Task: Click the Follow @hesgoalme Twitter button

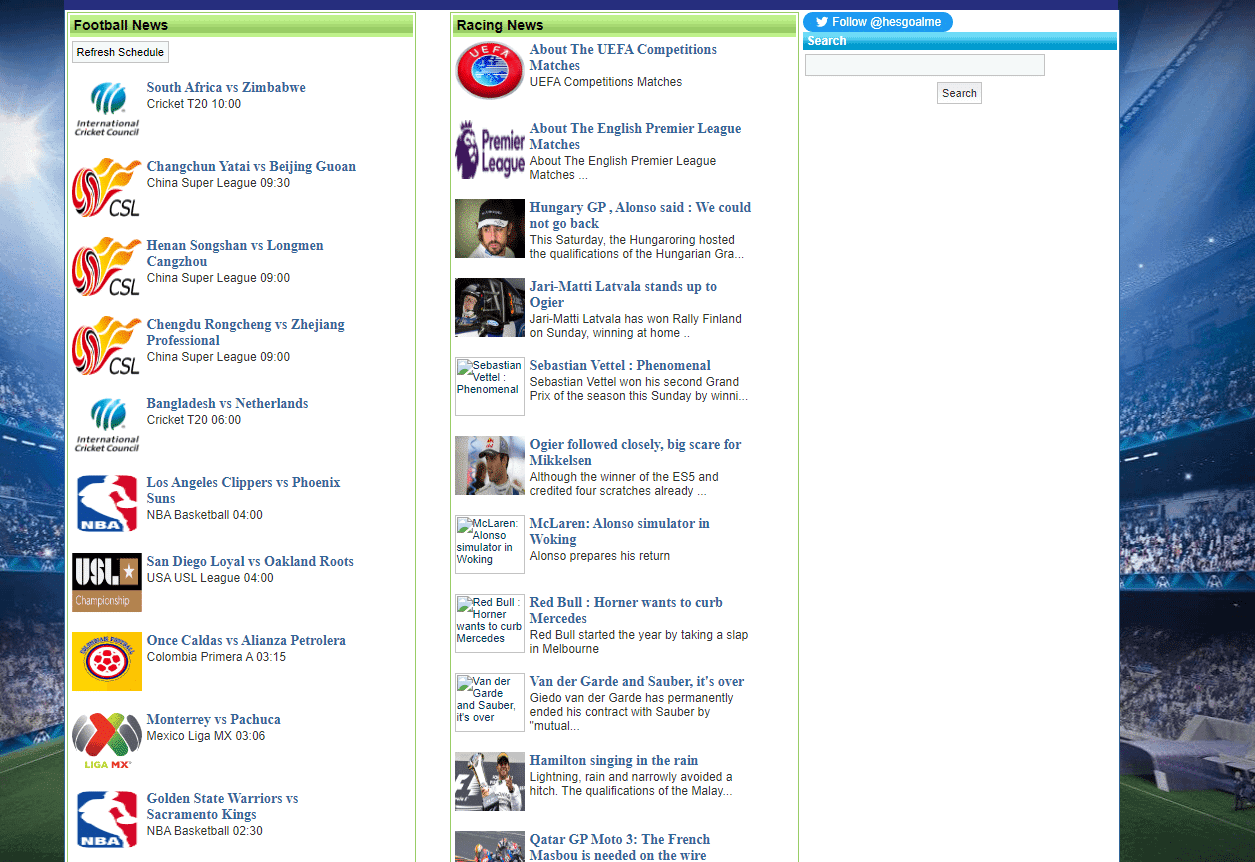Action: (x=878, y=22)
